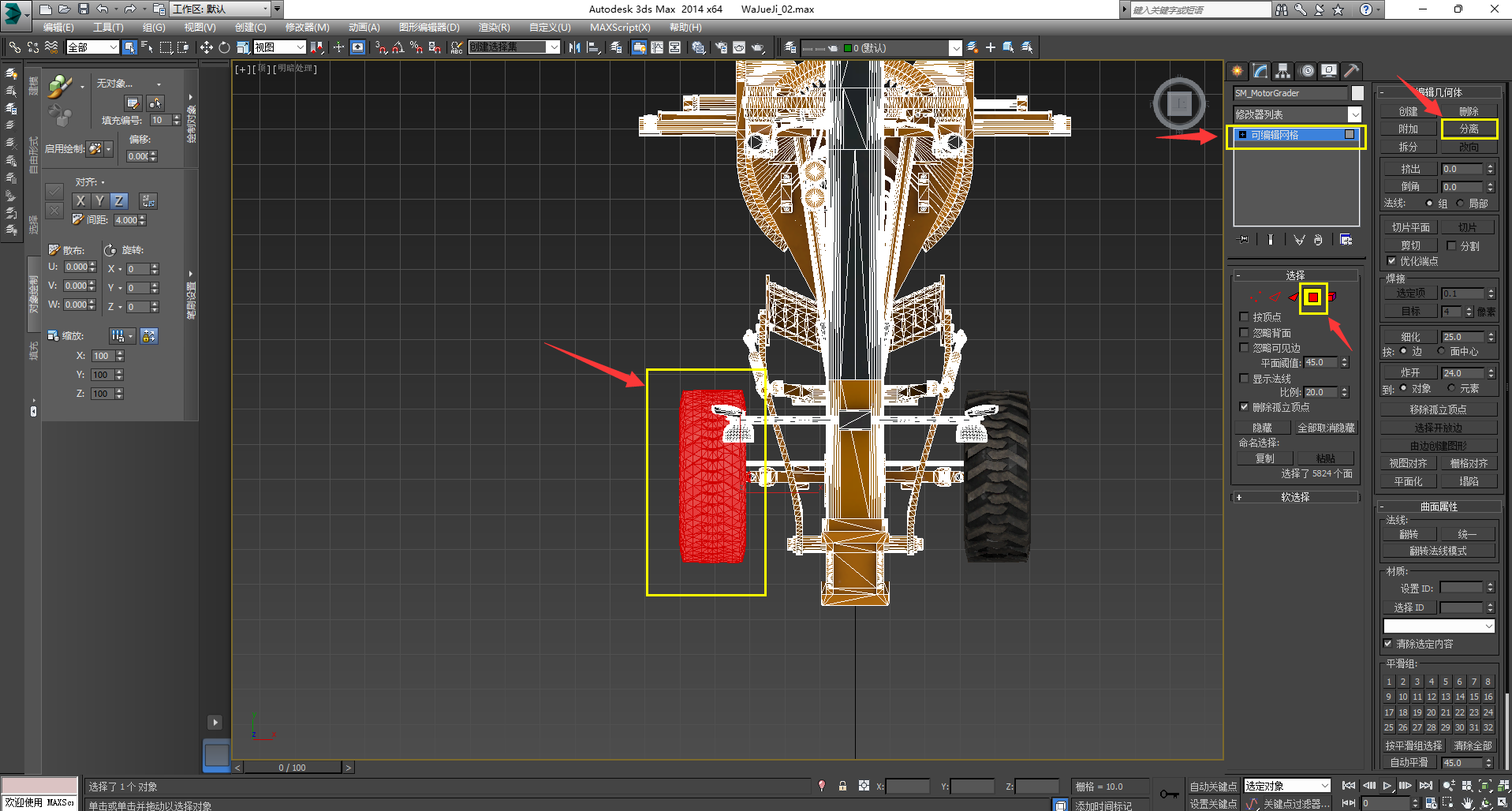
Task: Open 创建选择集 named selection dropdown
Action: 514,47
